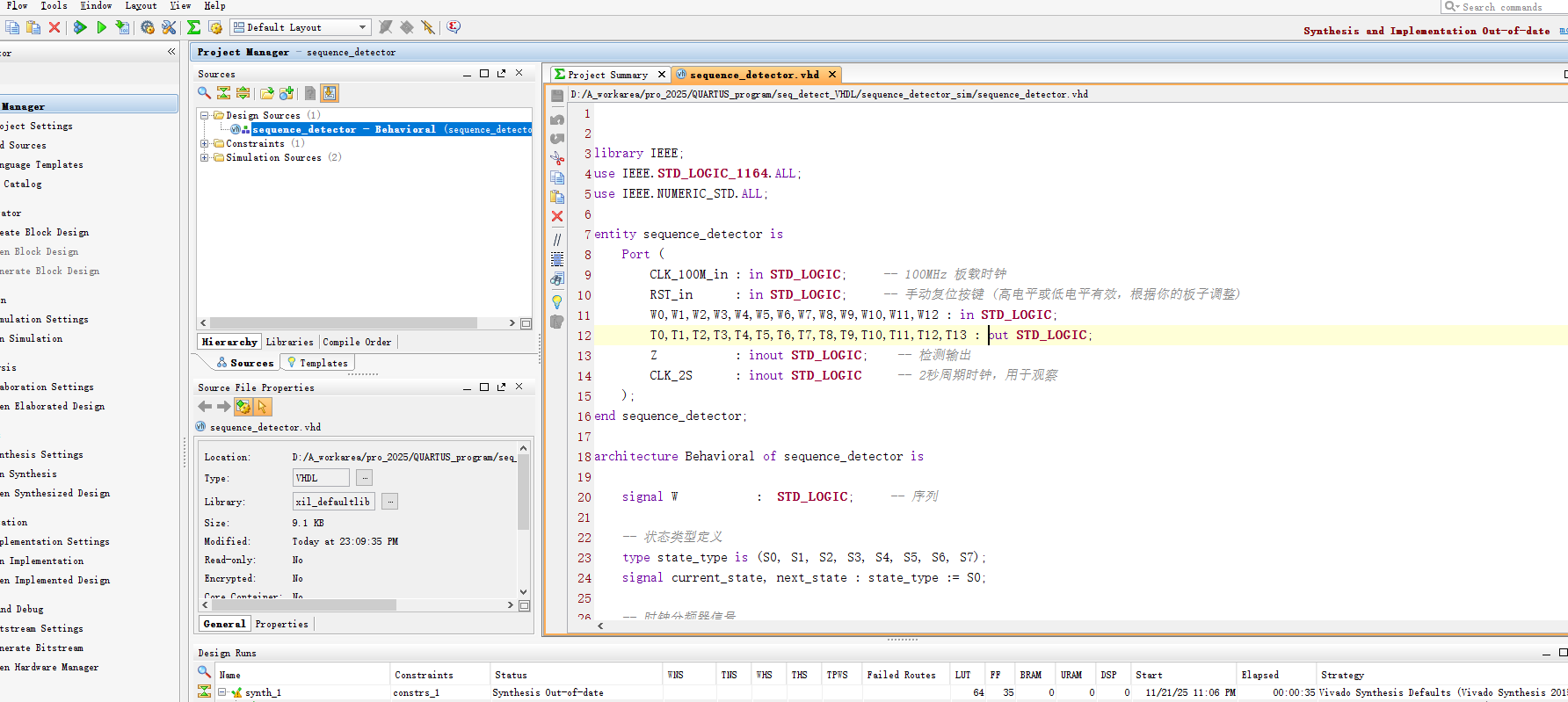Click the Toggle Comment slashes icon in editor
1568x702 pixels.
click(557, 239)
